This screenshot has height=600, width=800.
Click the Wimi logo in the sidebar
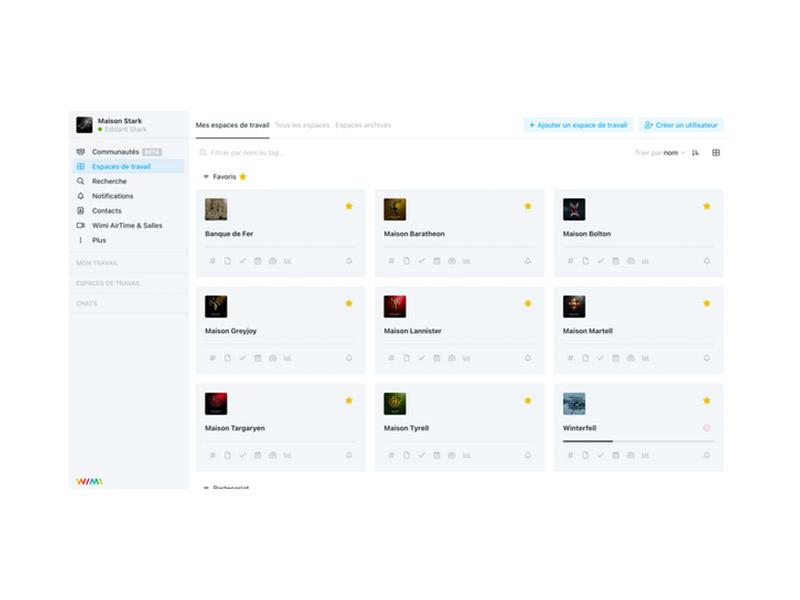(x=89, y=481)
